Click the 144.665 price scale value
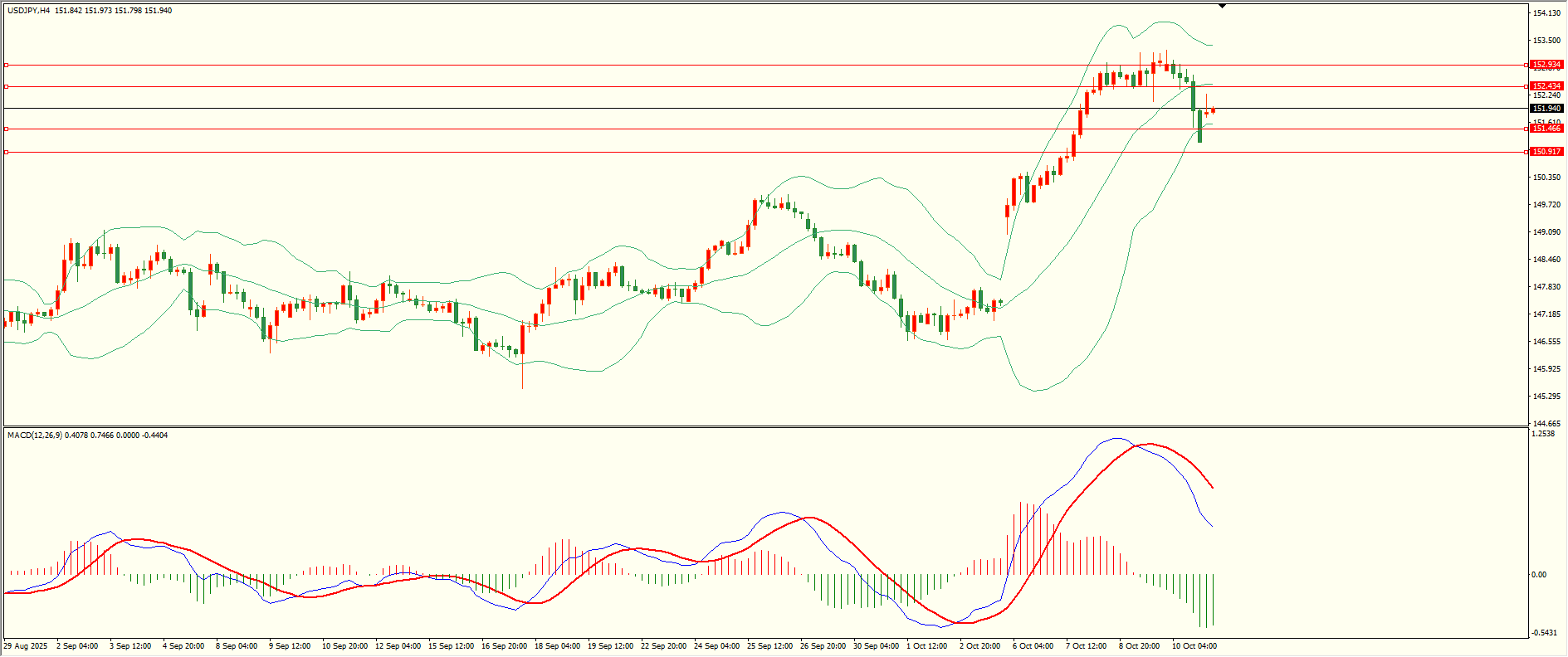 click(x=1546, y=423)
